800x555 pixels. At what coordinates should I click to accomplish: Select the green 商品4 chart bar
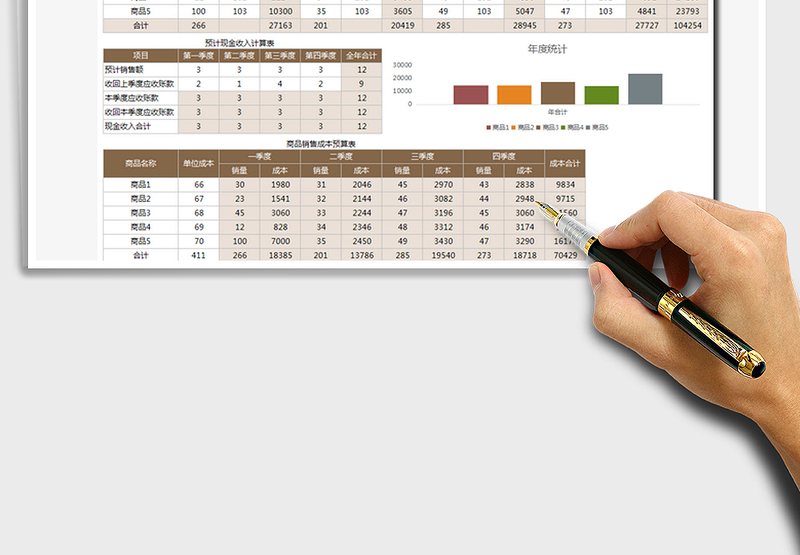[x=601, y=95]
